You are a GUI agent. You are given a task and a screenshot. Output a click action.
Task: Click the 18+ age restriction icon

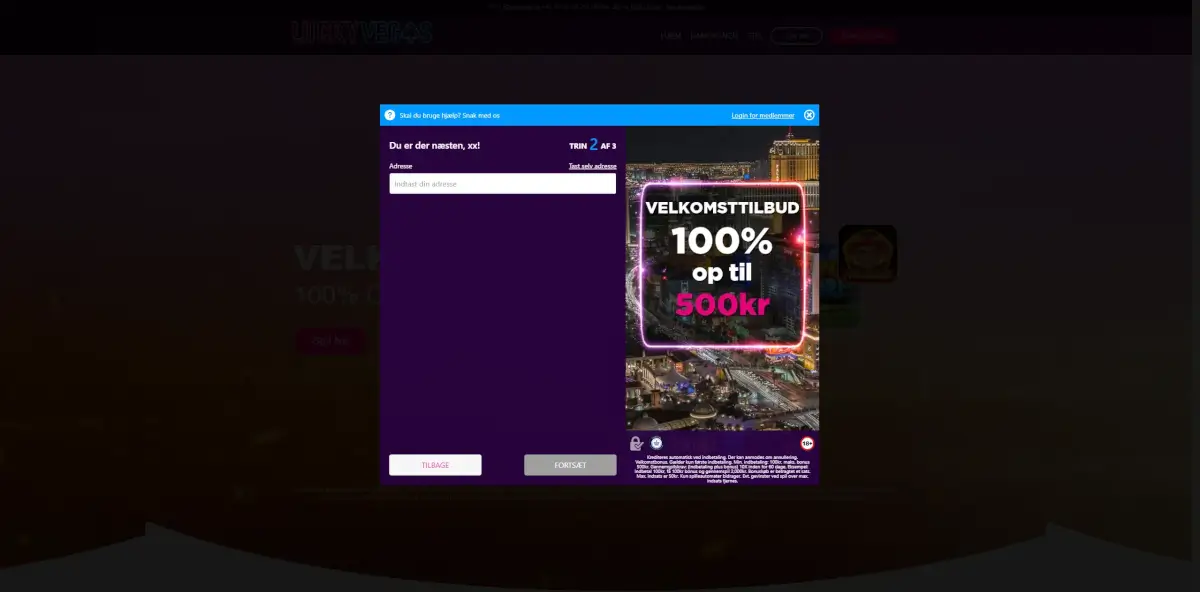coord(807,443)
